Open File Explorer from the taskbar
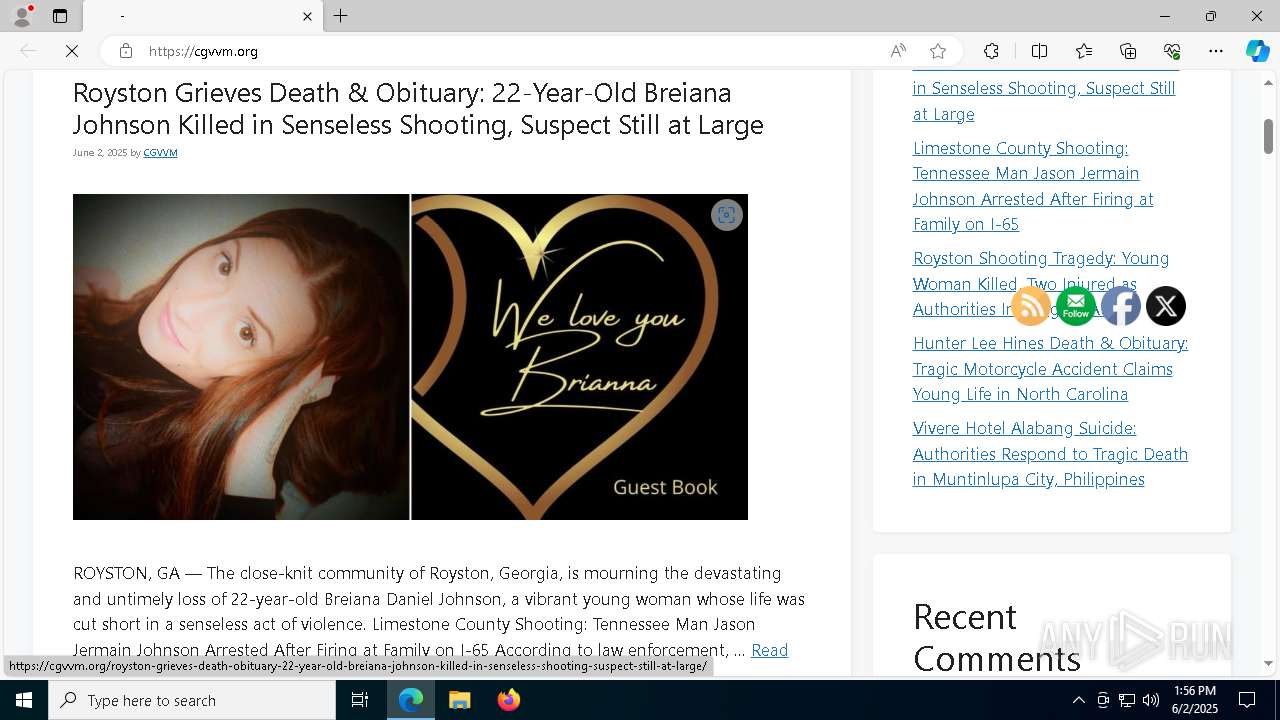 (460, 700)
